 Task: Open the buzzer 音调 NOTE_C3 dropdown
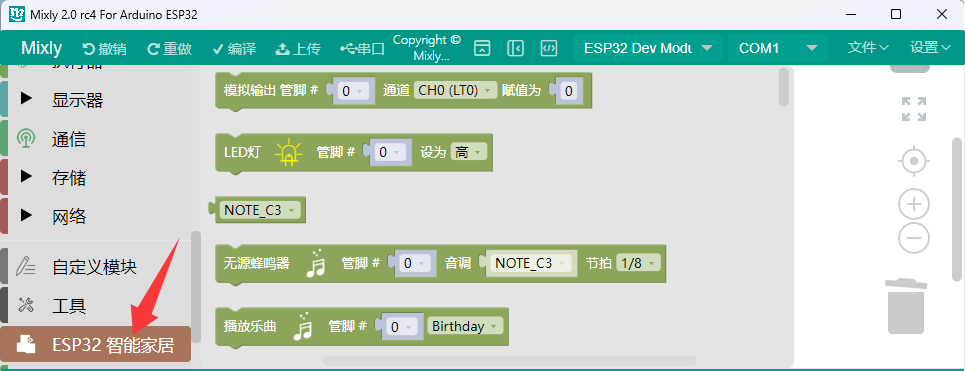531,263
